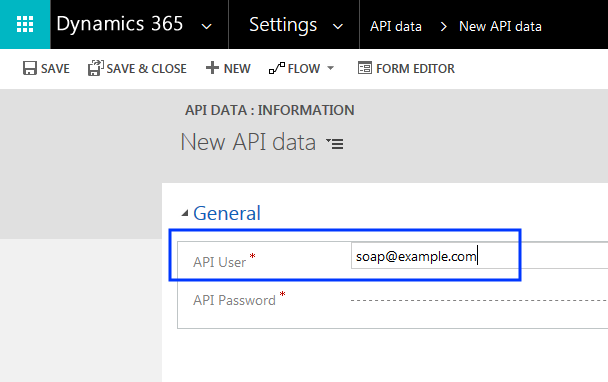The image size is (608, 382).
Task: Click the NEW command label
Action: tap(237, 69)
